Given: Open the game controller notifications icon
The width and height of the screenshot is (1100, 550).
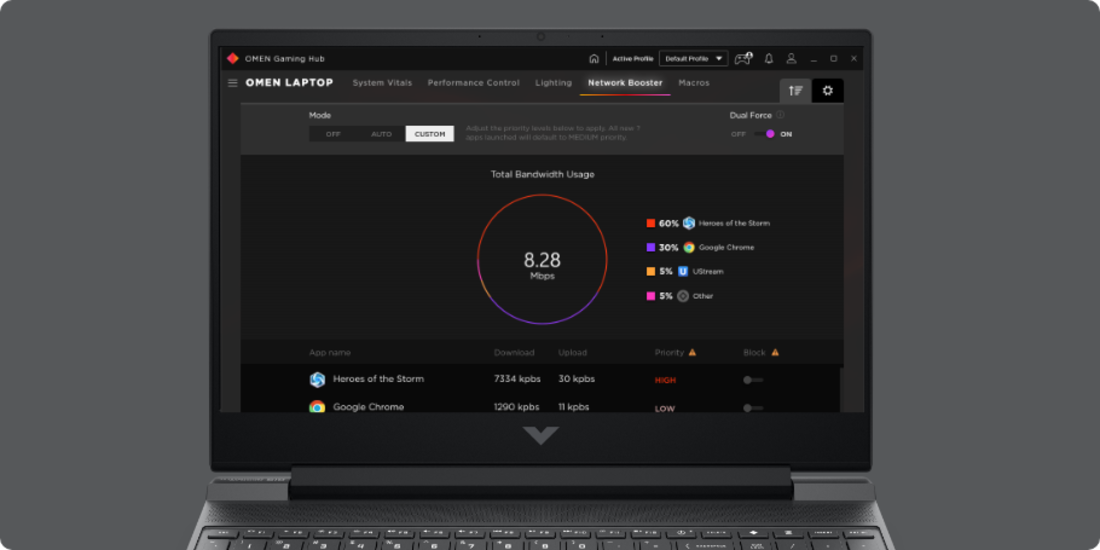Looking at the screenshot, I should [x=742, y=59].
